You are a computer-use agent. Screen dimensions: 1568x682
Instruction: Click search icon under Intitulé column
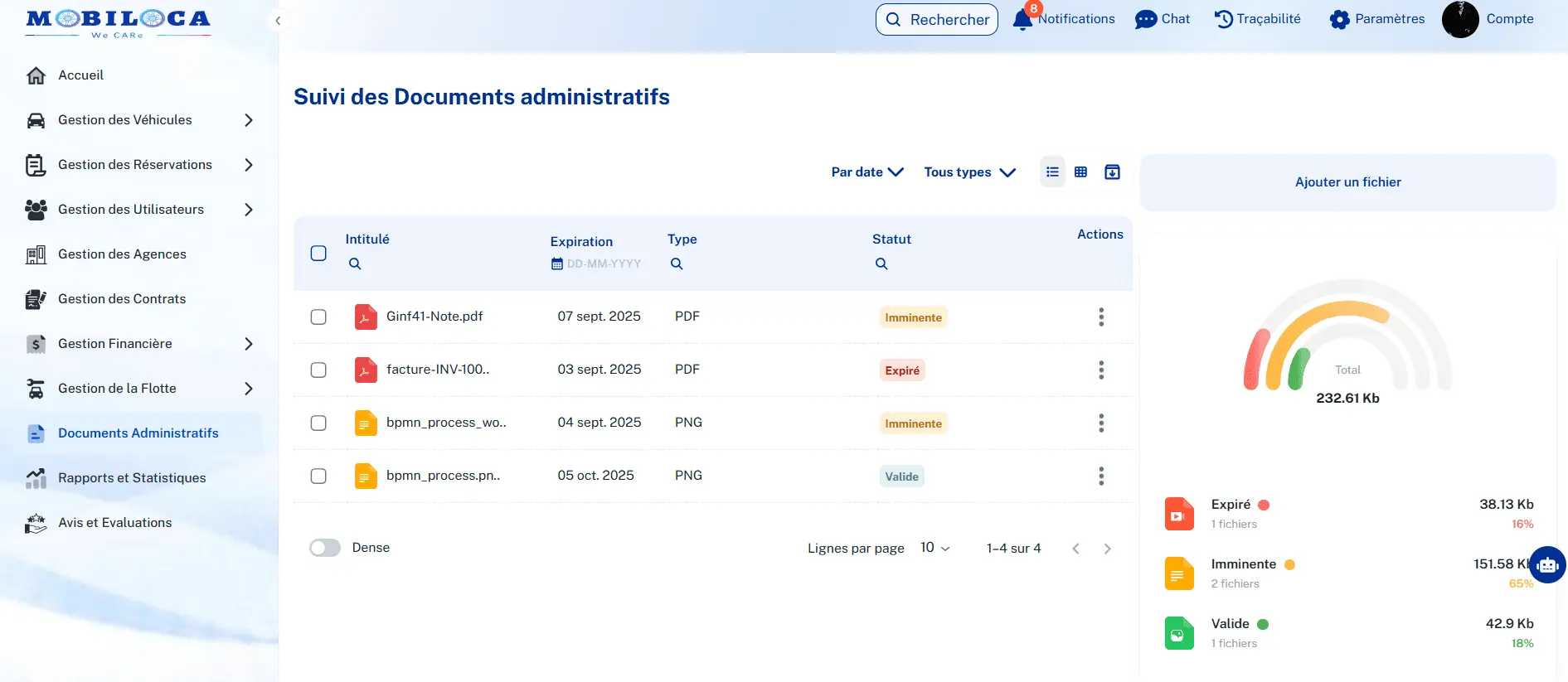355,264
